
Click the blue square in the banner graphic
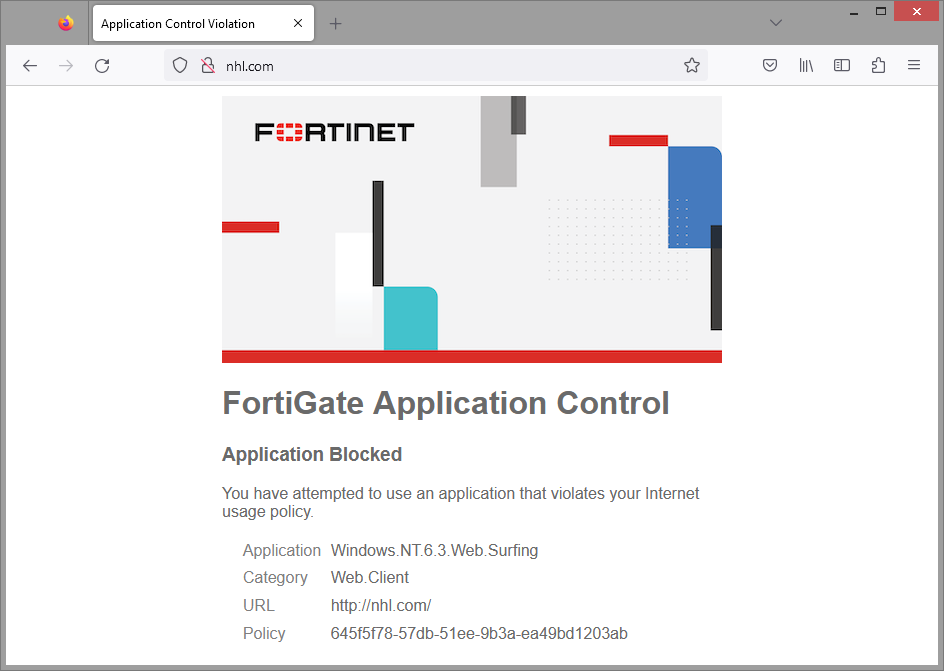694,195
